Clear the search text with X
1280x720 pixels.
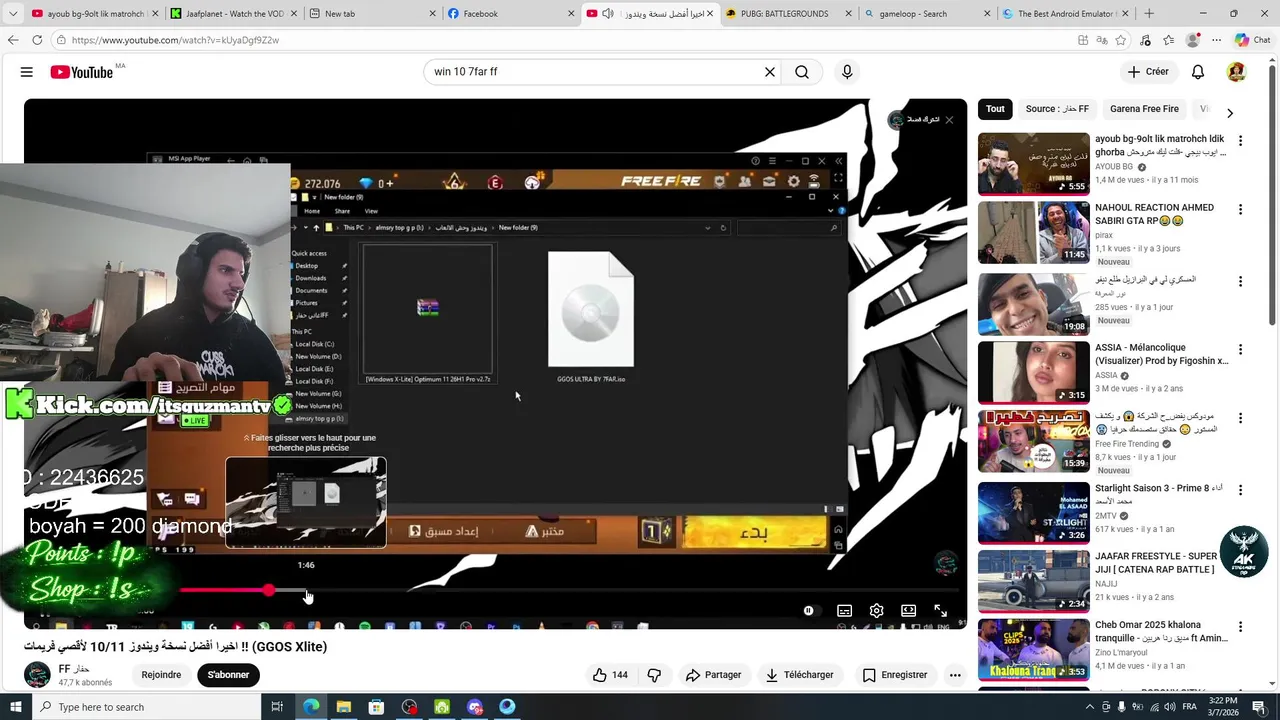(x=770, y=72)
